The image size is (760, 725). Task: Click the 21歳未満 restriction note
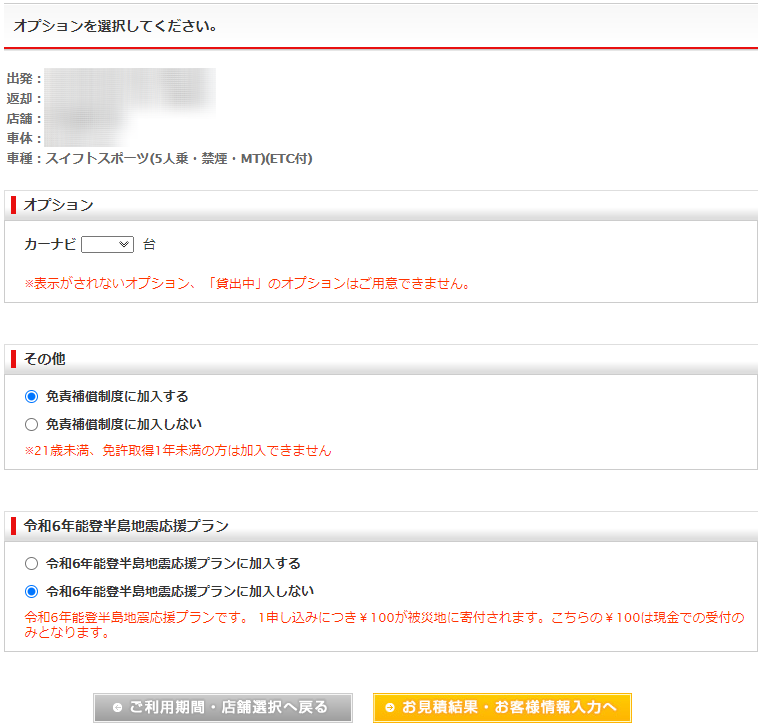(178, 450)
